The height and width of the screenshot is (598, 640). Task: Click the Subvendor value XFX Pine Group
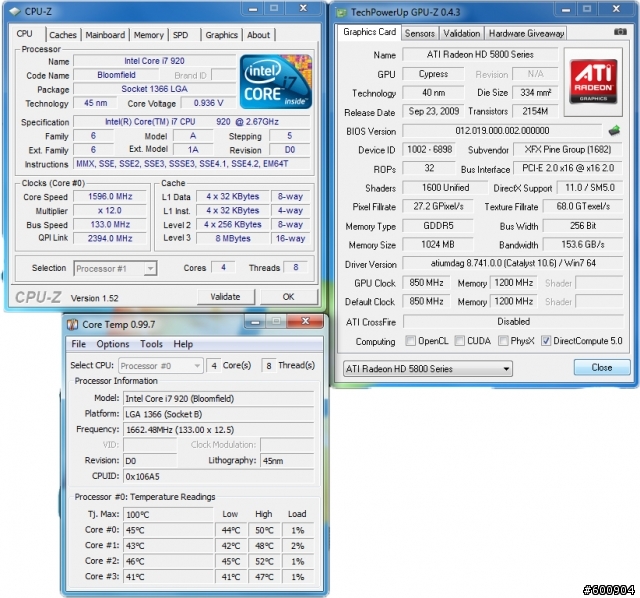pyautogui.click(x=568, y=149)
